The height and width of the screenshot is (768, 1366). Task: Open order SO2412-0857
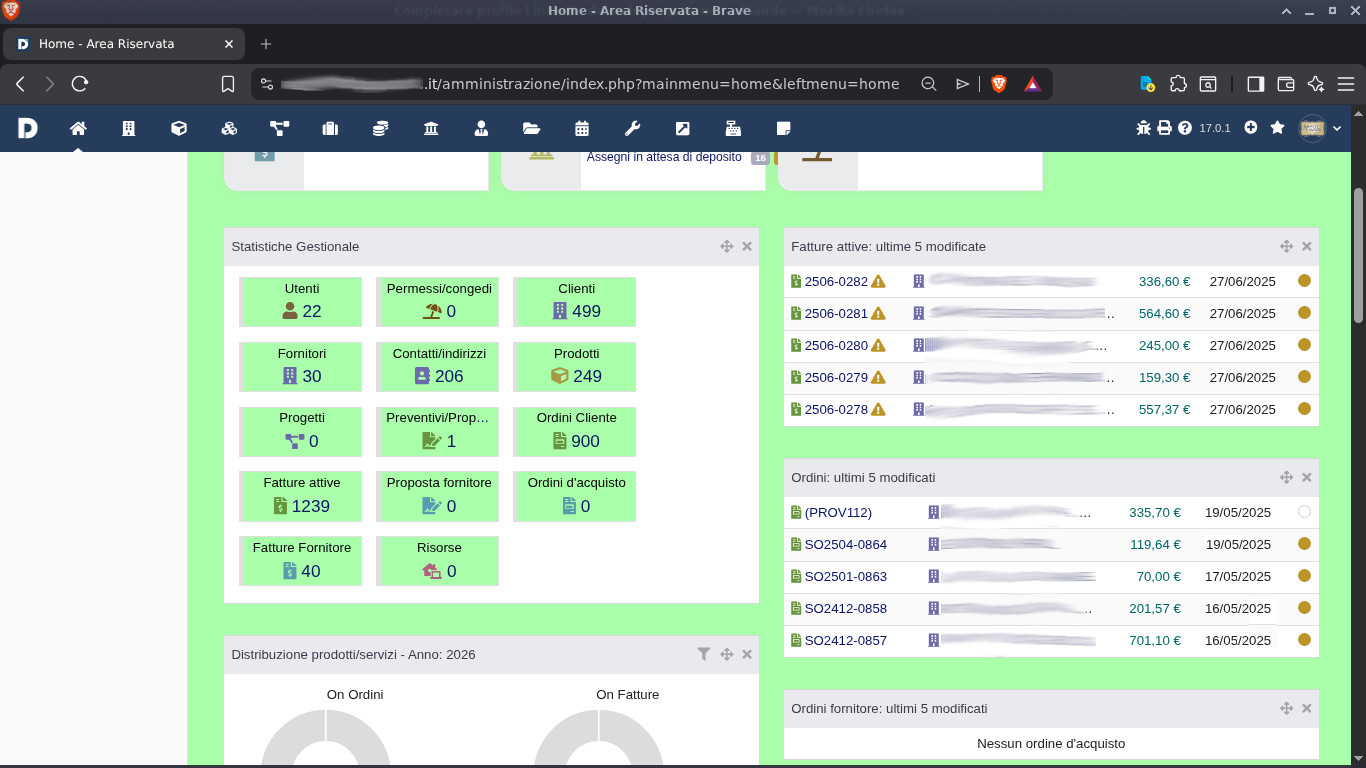point(846,640)
